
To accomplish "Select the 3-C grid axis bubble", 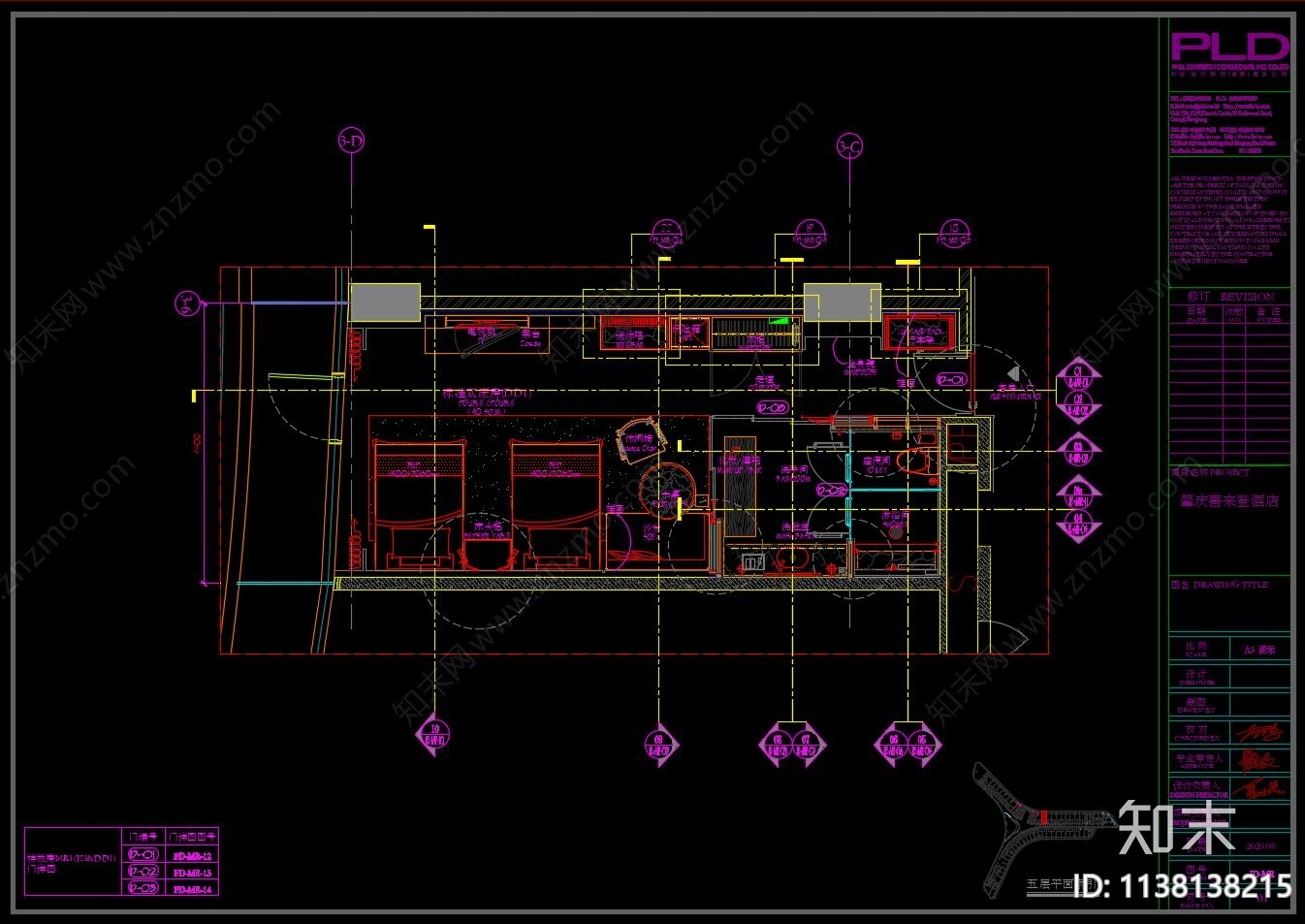I will click(849, 147).
